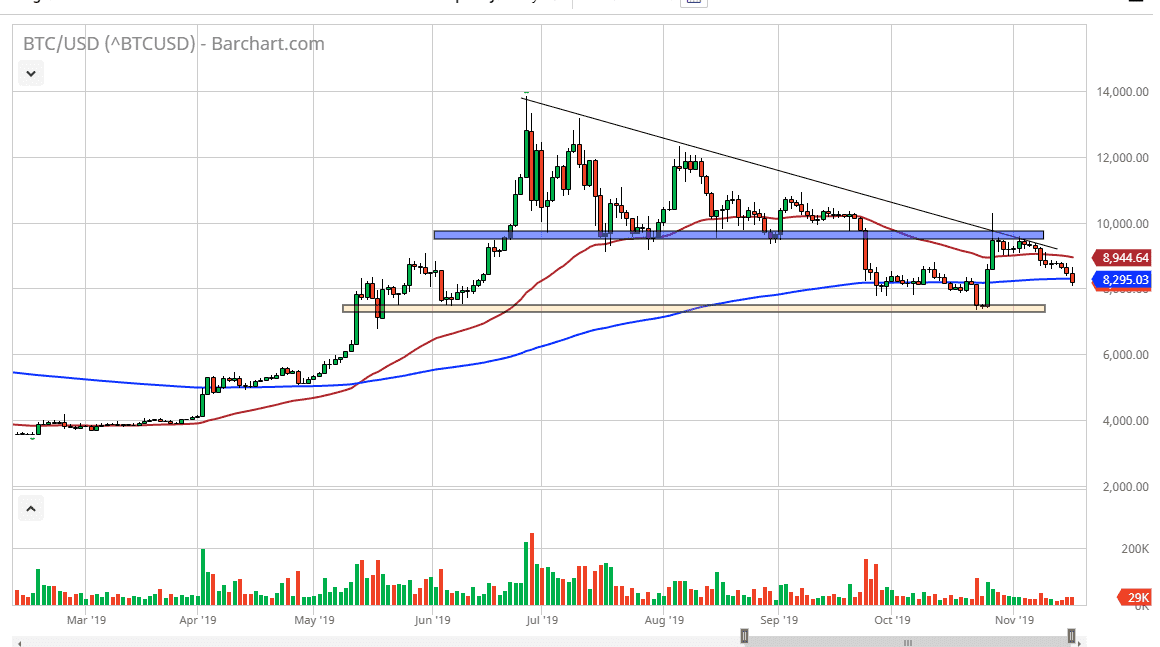Click the scroller thumb center grip
The image size is (1160, 647).
tap(908, 642)
